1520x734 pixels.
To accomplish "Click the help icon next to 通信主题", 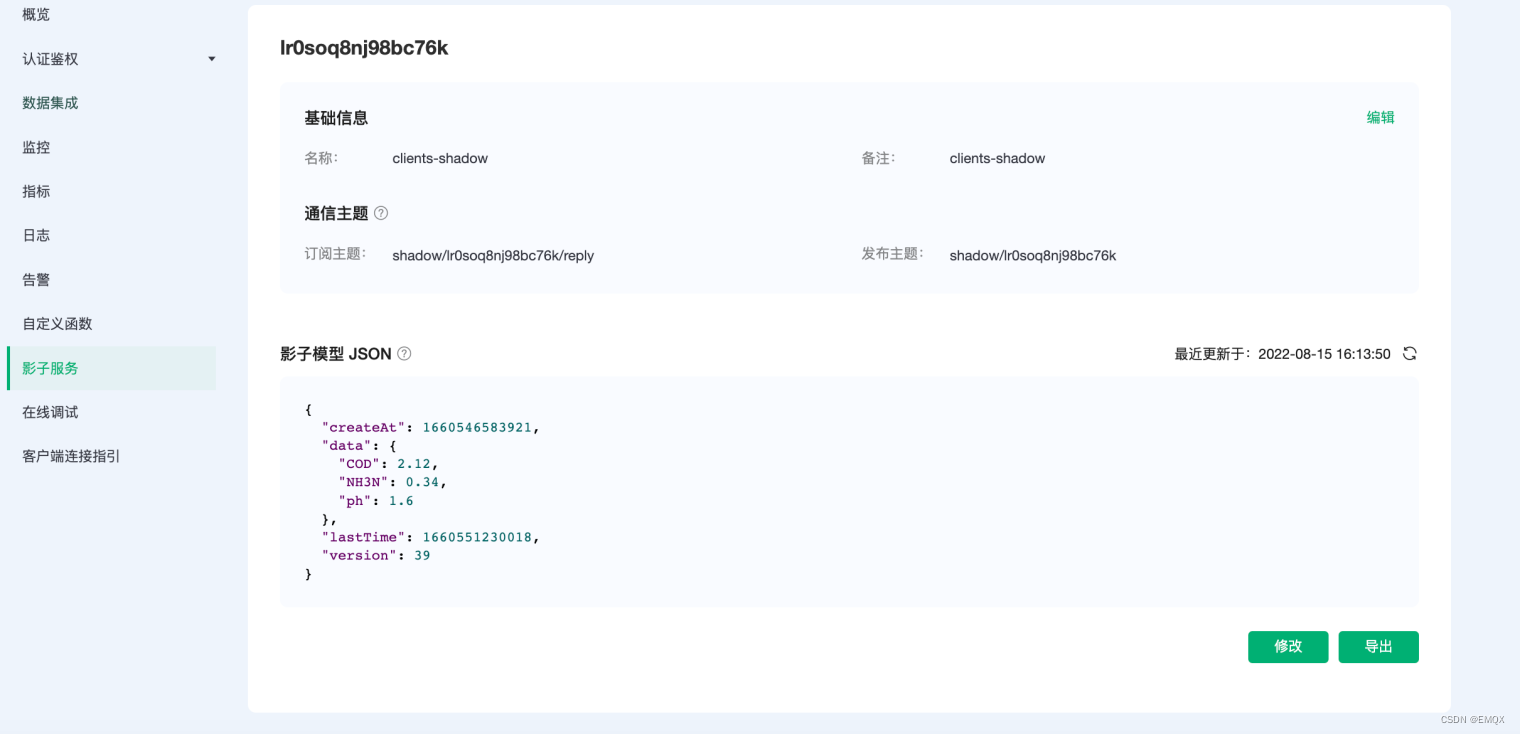I will point(381,213).
